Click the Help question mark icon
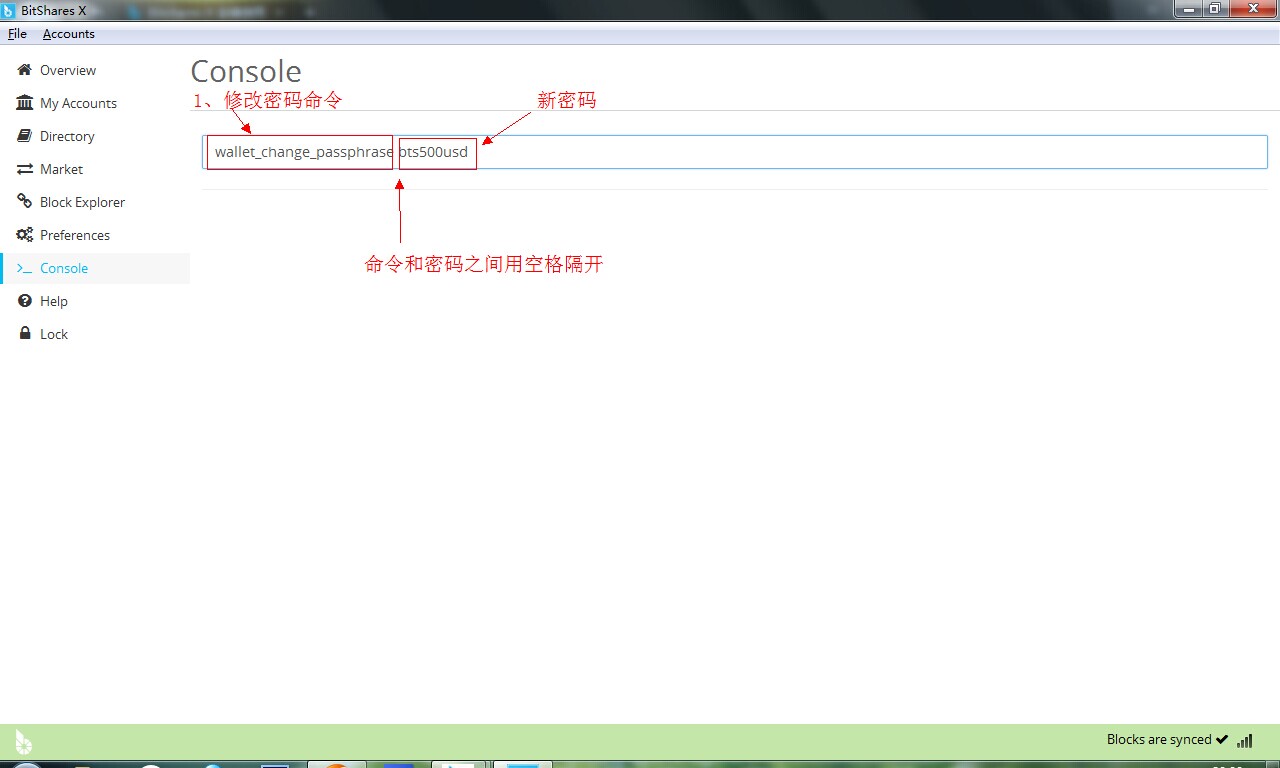 click(x=25, y=301)
